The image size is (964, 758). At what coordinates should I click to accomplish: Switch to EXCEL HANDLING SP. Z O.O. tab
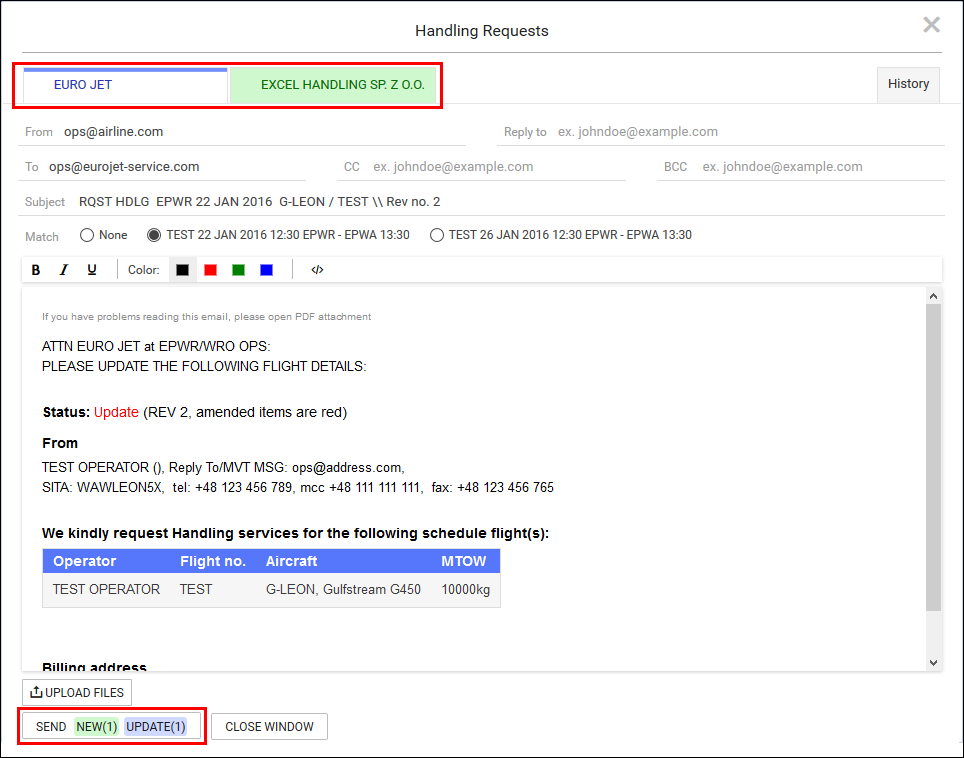point(333,85)
